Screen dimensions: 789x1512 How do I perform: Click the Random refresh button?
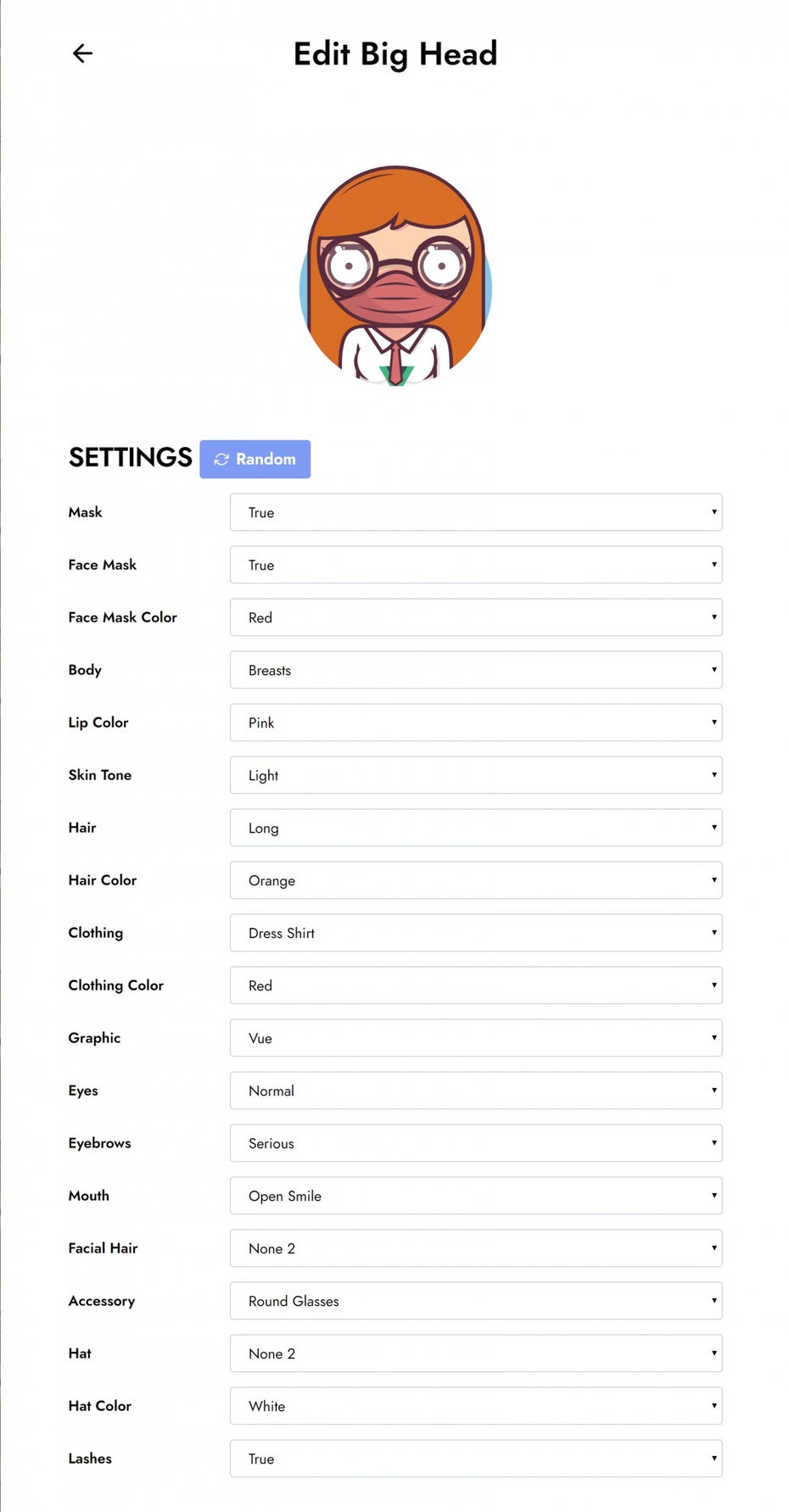click(x=255, y=459)
